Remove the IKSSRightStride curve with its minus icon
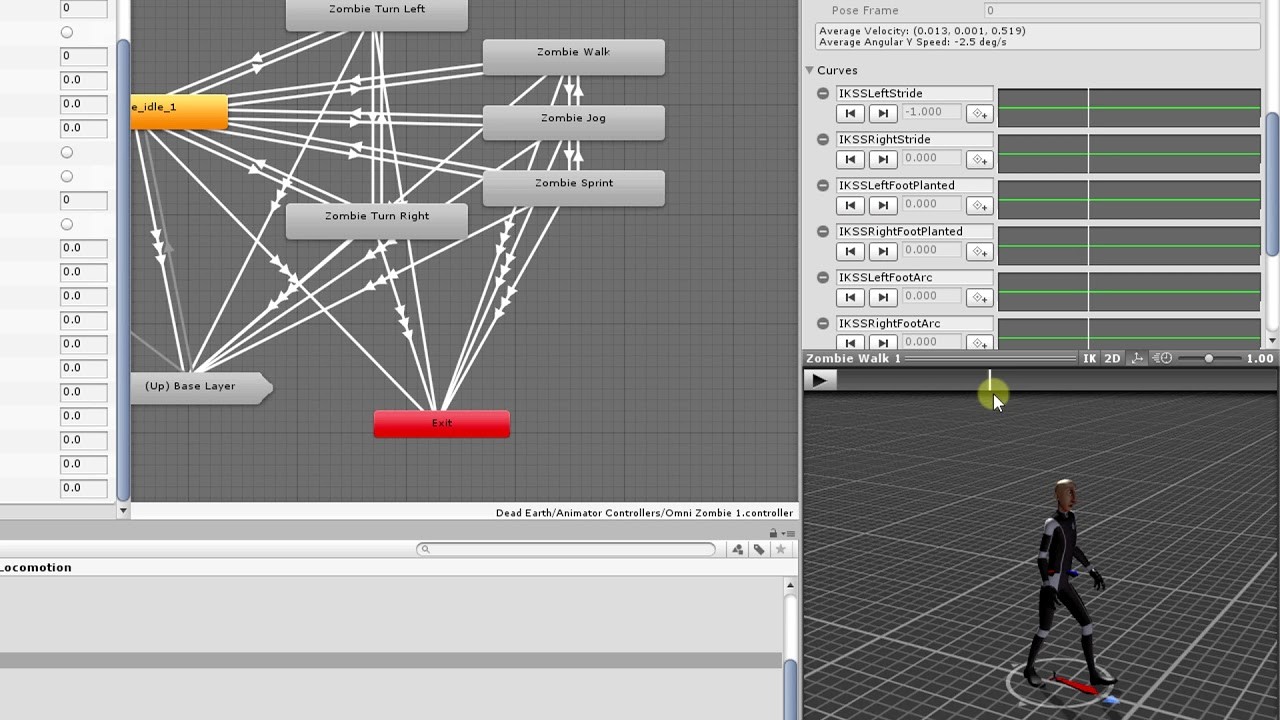The image size is (1280, 720). coord(823,139)
